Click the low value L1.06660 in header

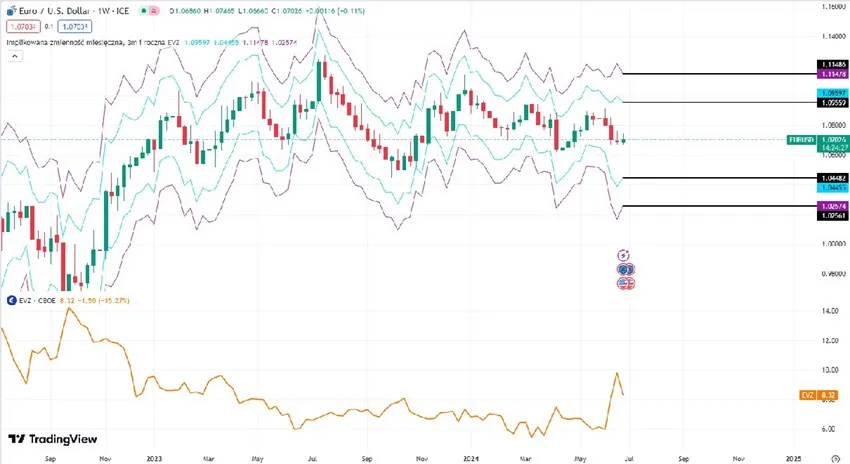(x=254, y=11)
